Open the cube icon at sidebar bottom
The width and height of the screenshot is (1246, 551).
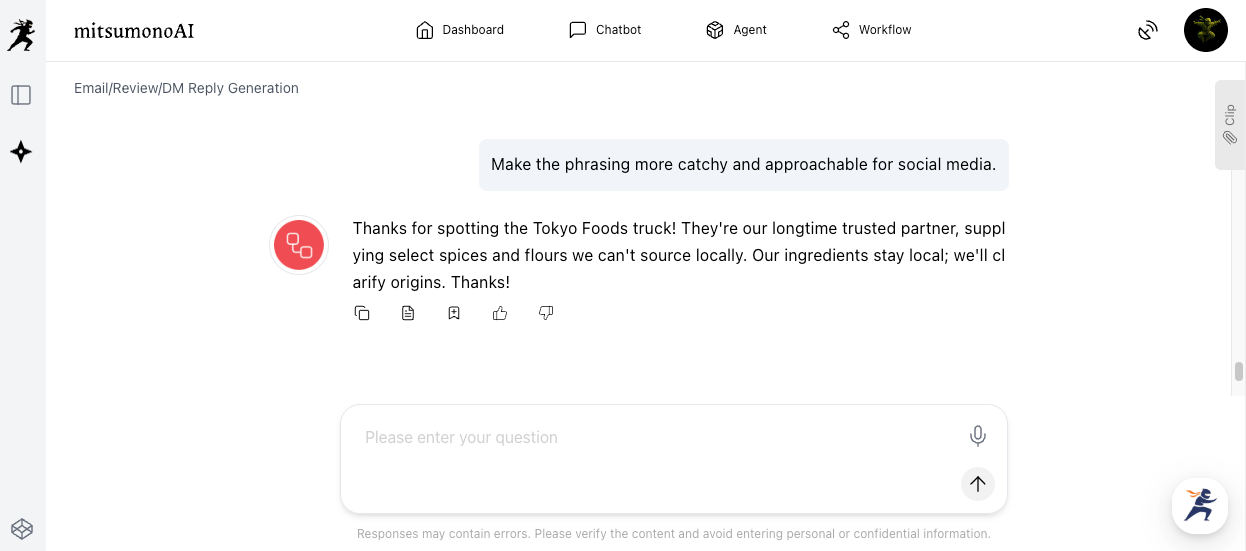click(x=21, y=528)
